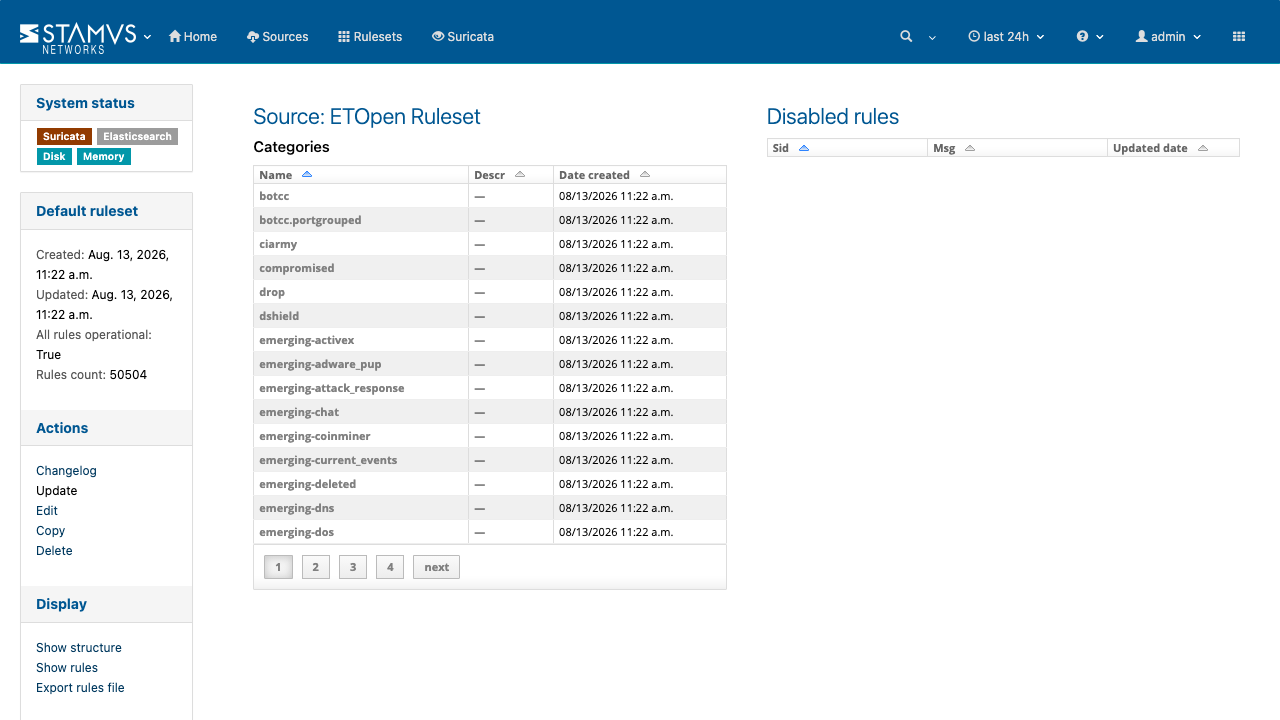The height and width of the screenshot is (720, 1280).
Task: Open the drop category
Action: [272, 292]
